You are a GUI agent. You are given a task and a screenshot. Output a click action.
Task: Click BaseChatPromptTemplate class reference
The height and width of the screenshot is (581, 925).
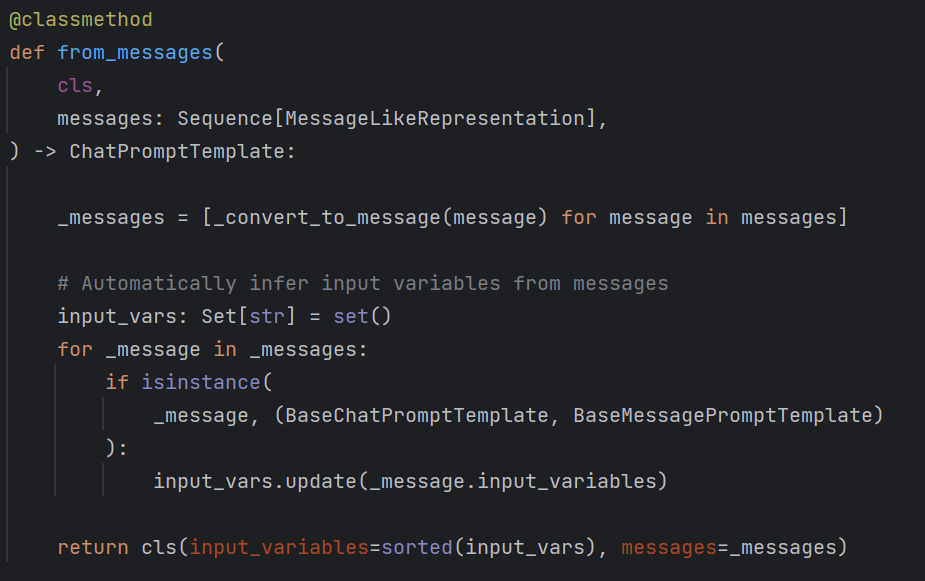pos(416,415)
